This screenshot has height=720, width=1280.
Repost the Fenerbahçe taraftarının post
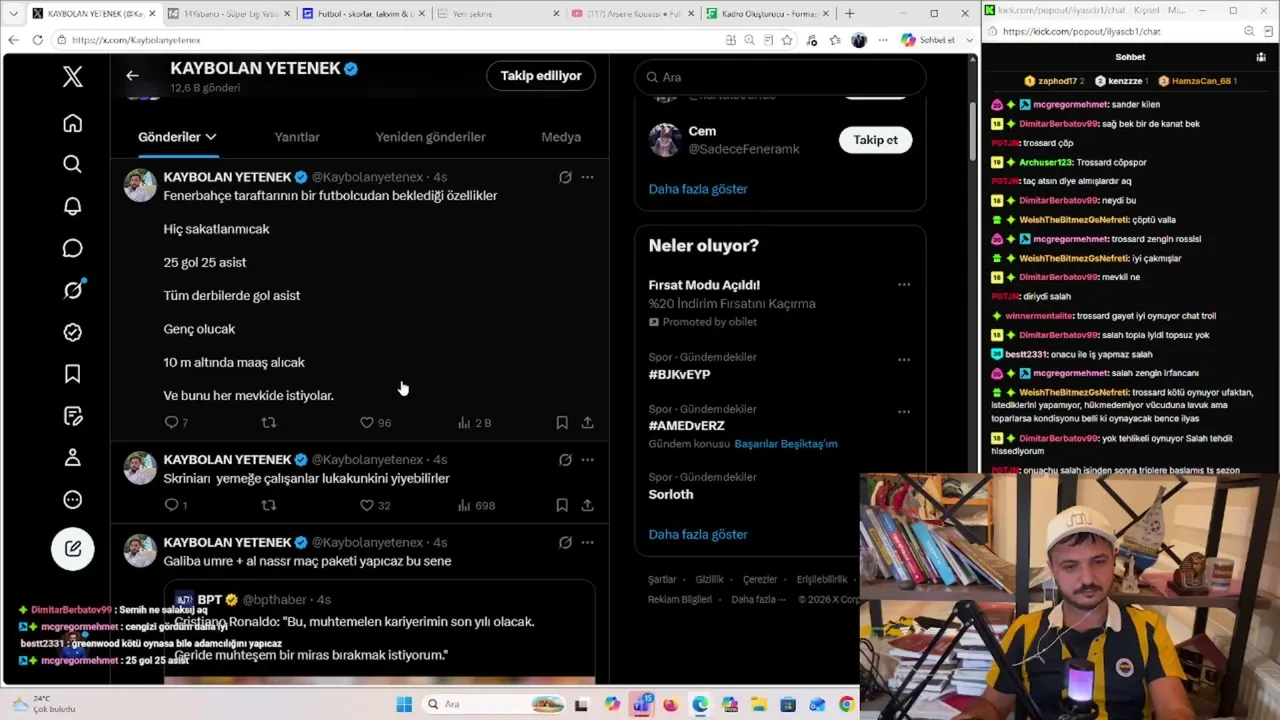point(268,423)
